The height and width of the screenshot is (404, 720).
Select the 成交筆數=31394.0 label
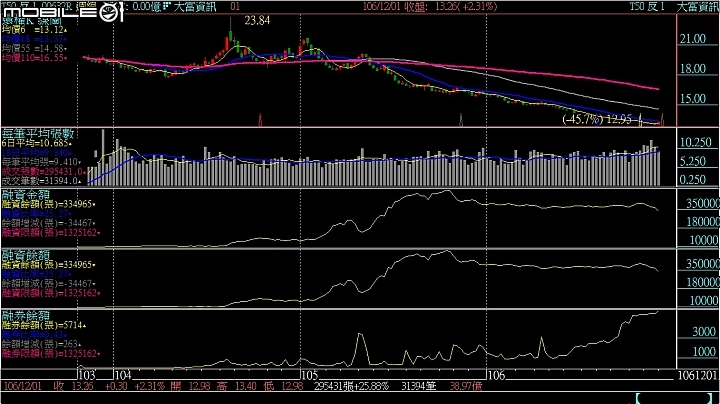(41, 181)
